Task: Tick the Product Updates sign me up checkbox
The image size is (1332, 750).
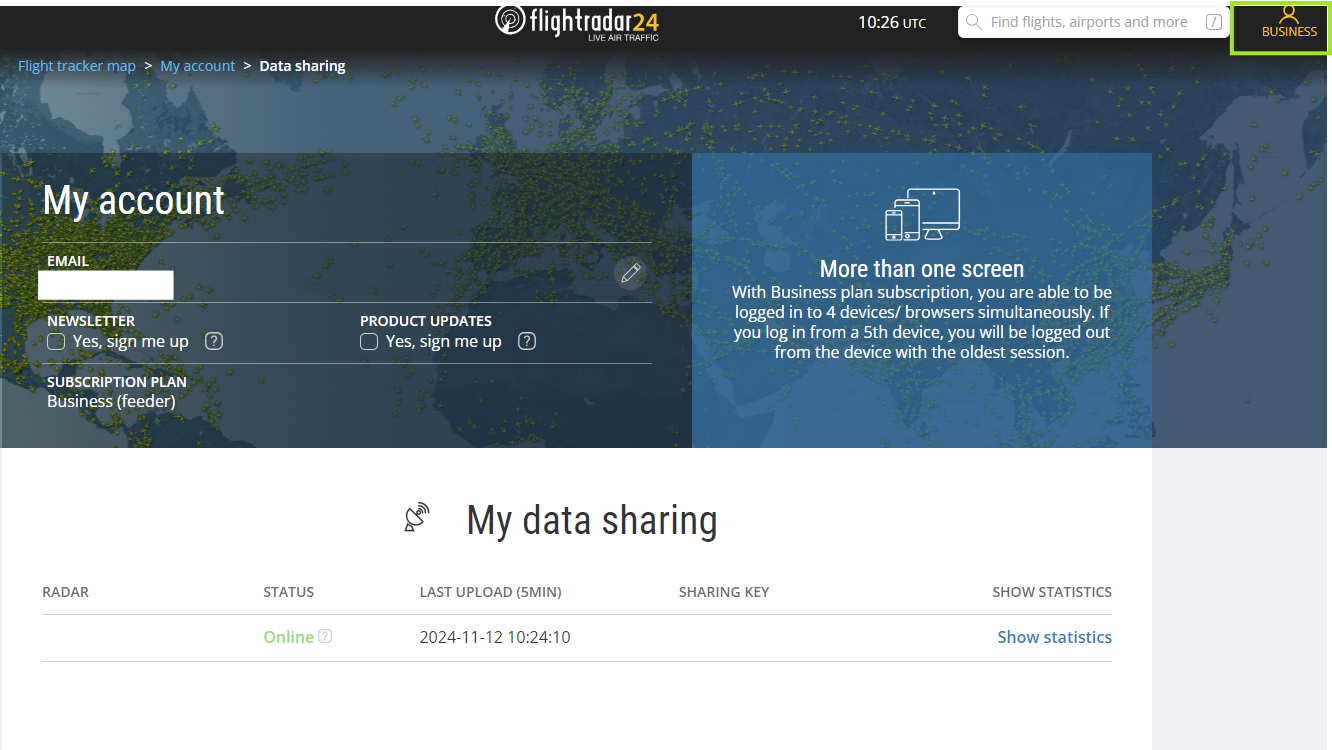Action: click(369, 342)
